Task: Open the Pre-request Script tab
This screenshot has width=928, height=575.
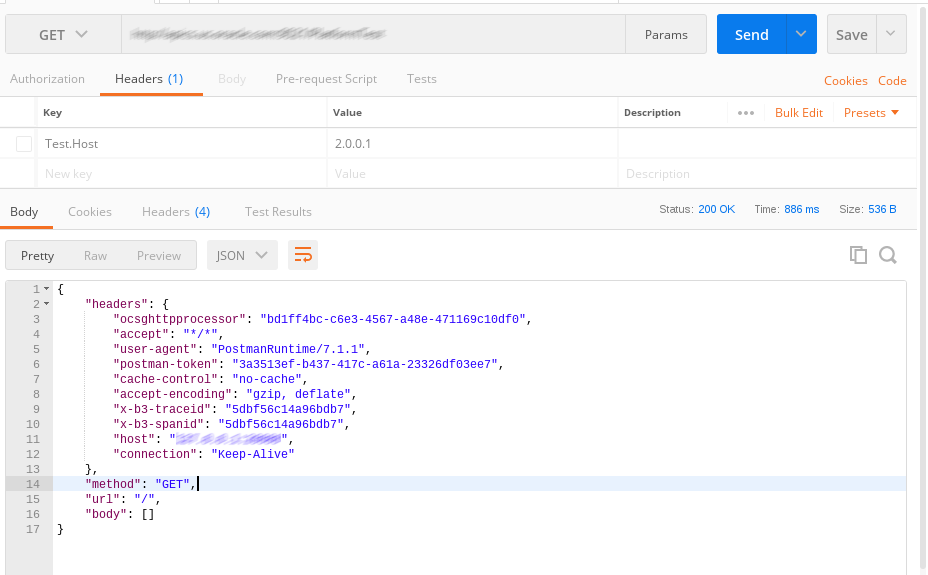Action: 326,79
